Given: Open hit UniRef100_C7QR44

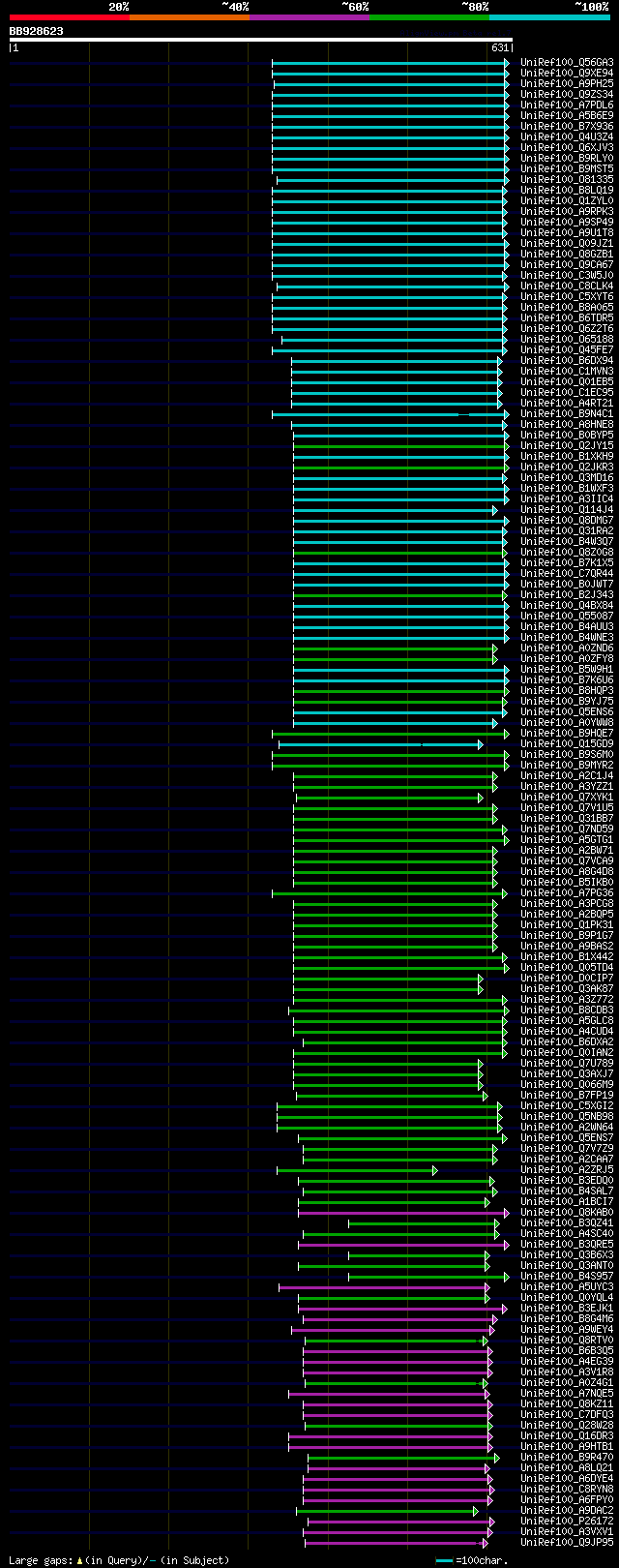Looking at the screenshot, I should 567,573.
